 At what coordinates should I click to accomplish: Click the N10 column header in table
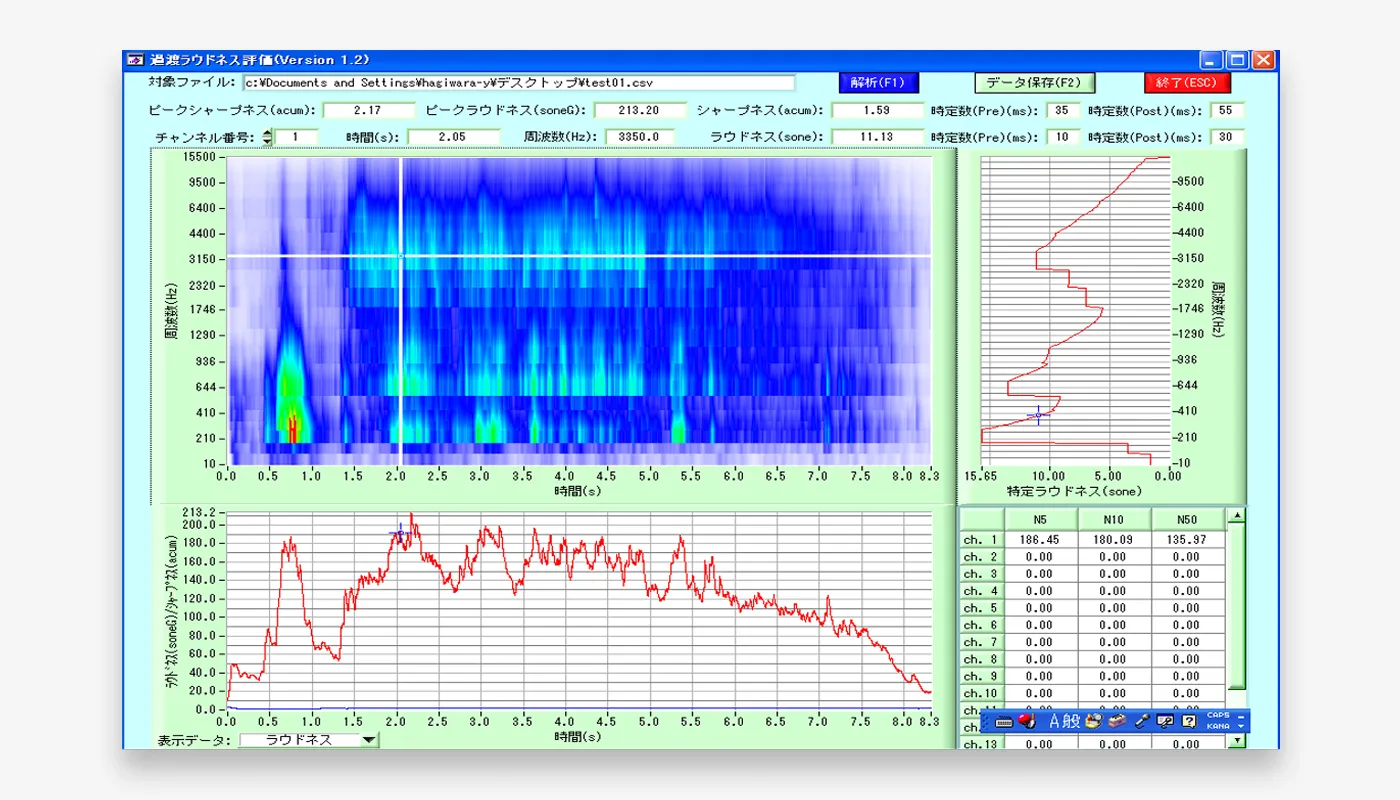[1112, 520]
